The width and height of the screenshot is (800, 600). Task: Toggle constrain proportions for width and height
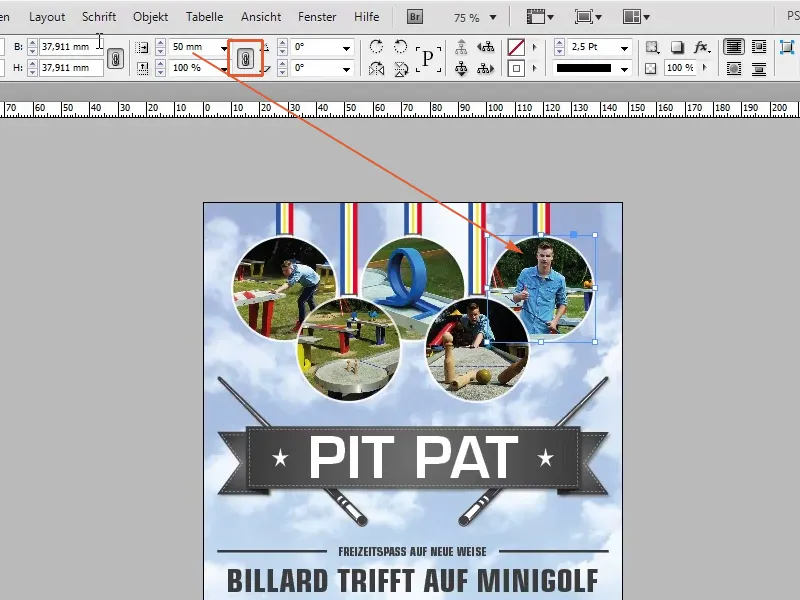[116, 59]
